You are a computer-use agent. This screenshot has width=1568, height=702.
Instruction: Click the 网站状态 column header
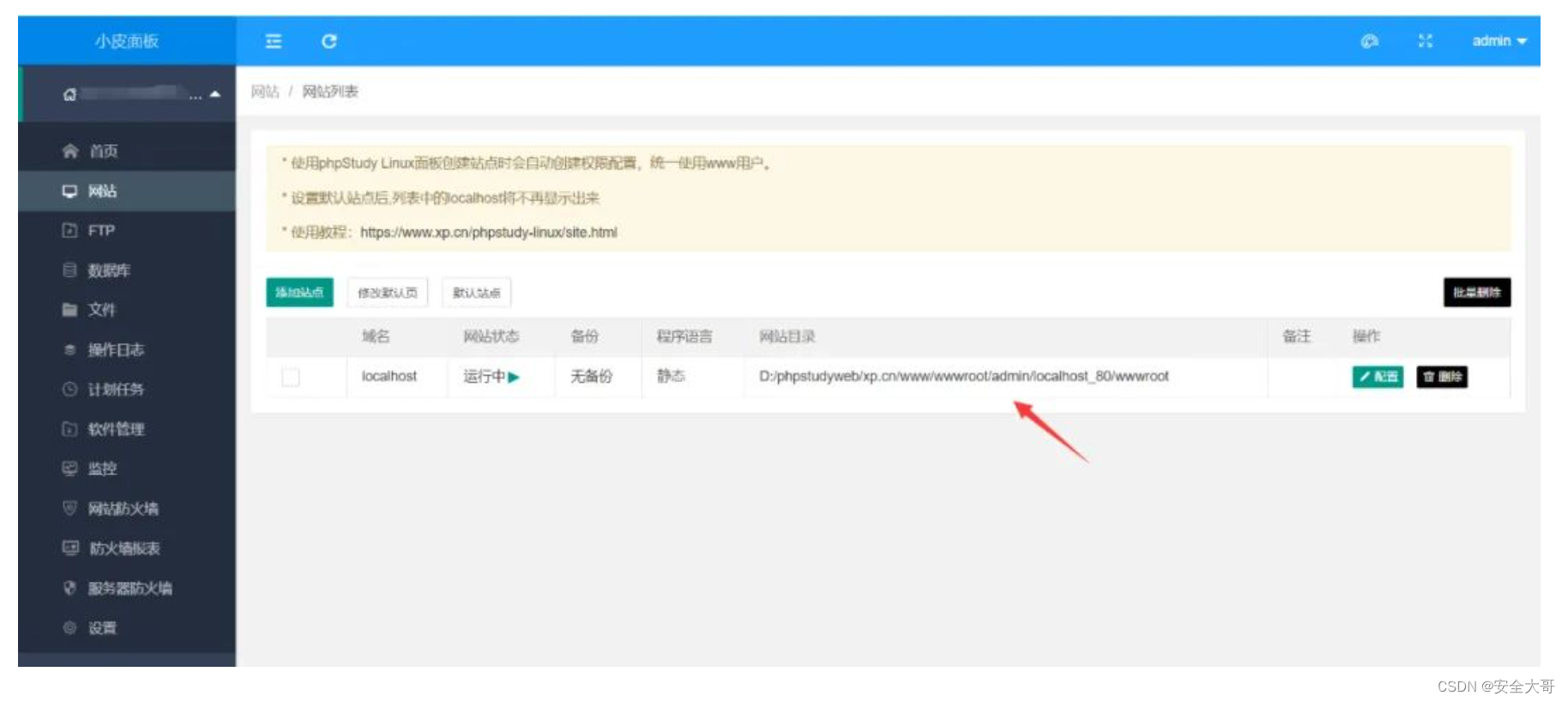click(492, 336)
